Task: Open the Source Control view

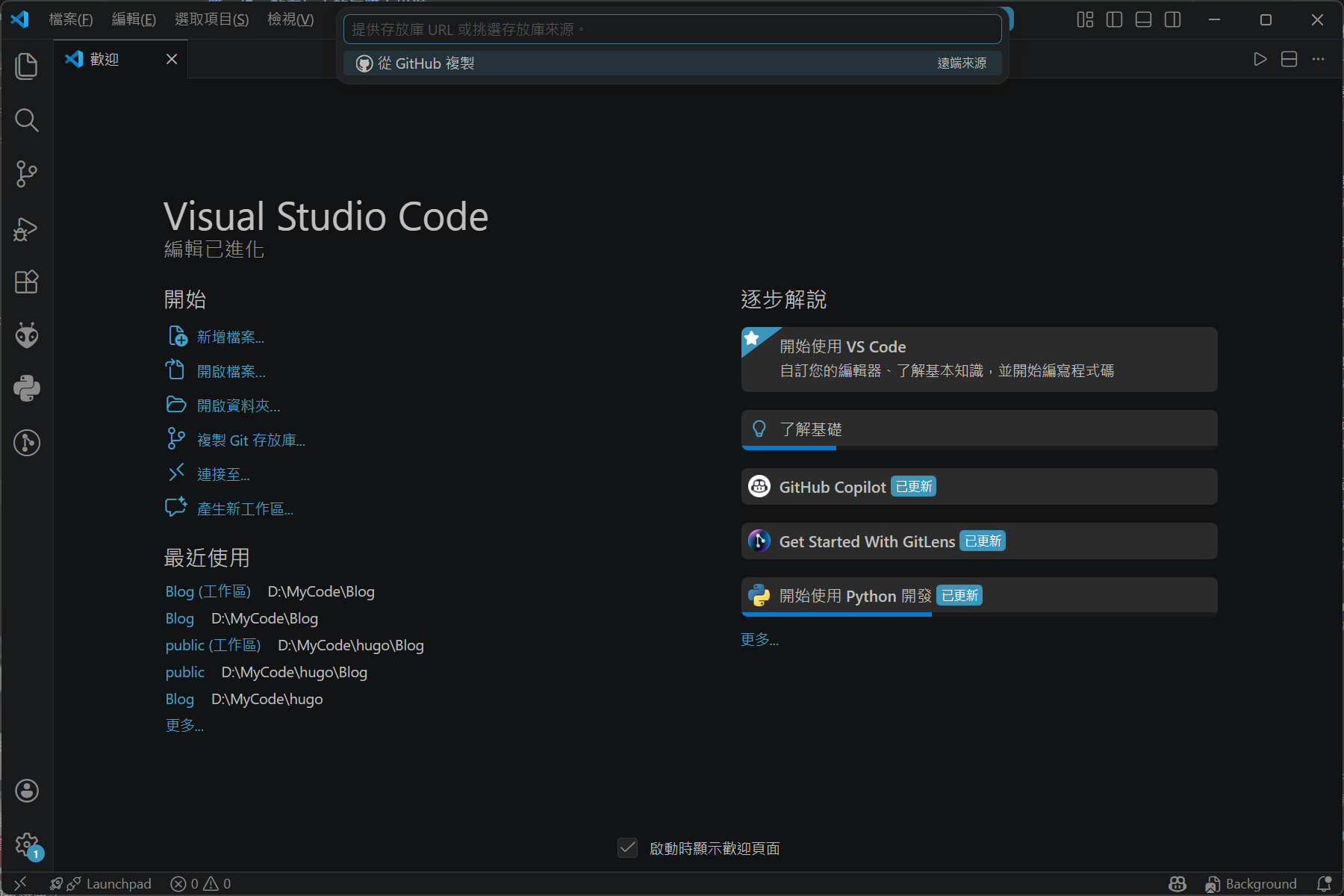Action: (27, 174)
